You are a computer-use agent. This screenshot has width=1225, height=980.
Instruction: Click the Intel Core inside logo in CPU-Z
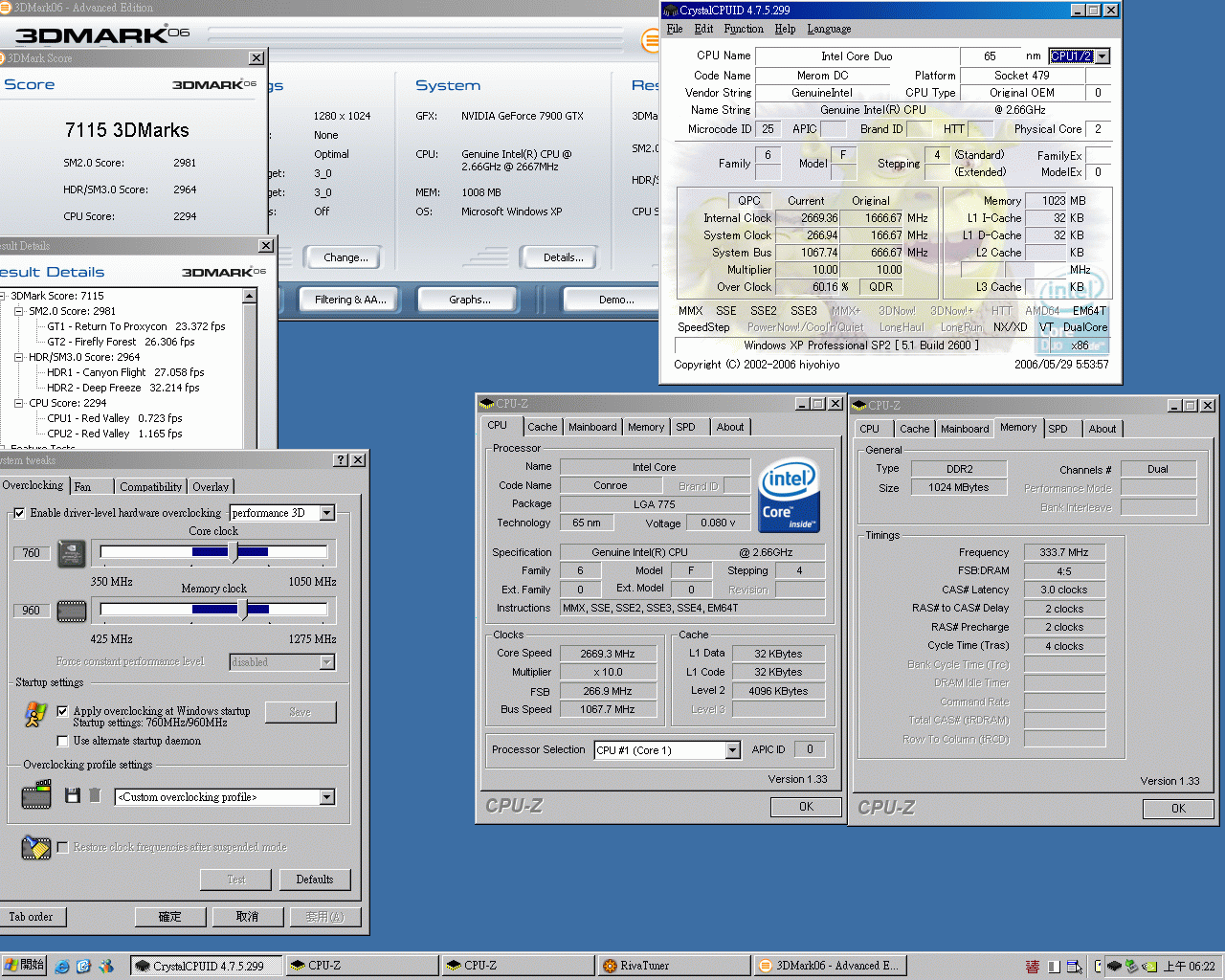(789, 496)
